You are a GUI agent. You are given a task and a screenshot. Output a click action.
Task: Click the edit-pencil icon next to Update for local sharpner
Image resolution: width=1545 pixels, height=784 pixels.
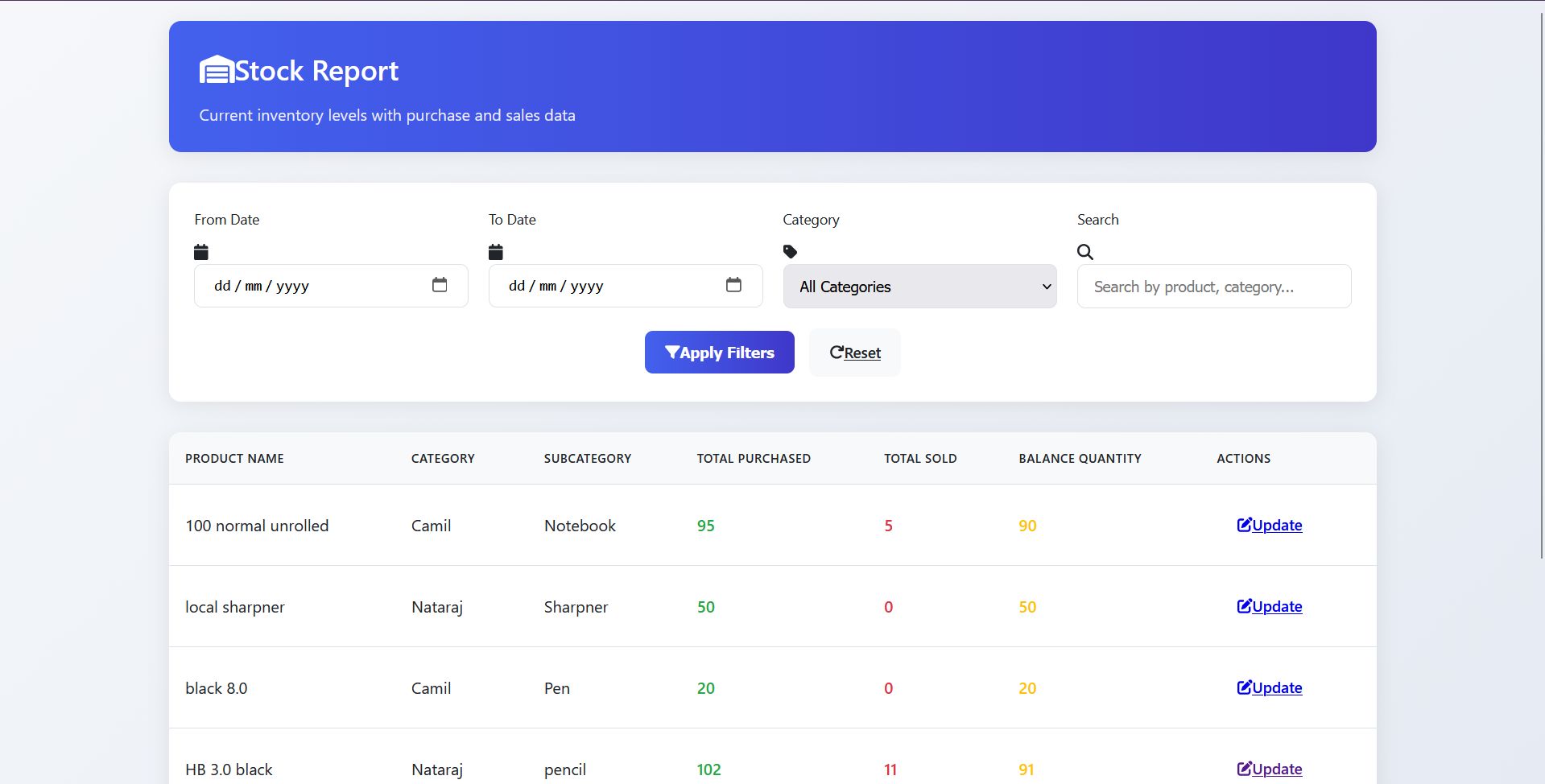(x=1244, y=606)
